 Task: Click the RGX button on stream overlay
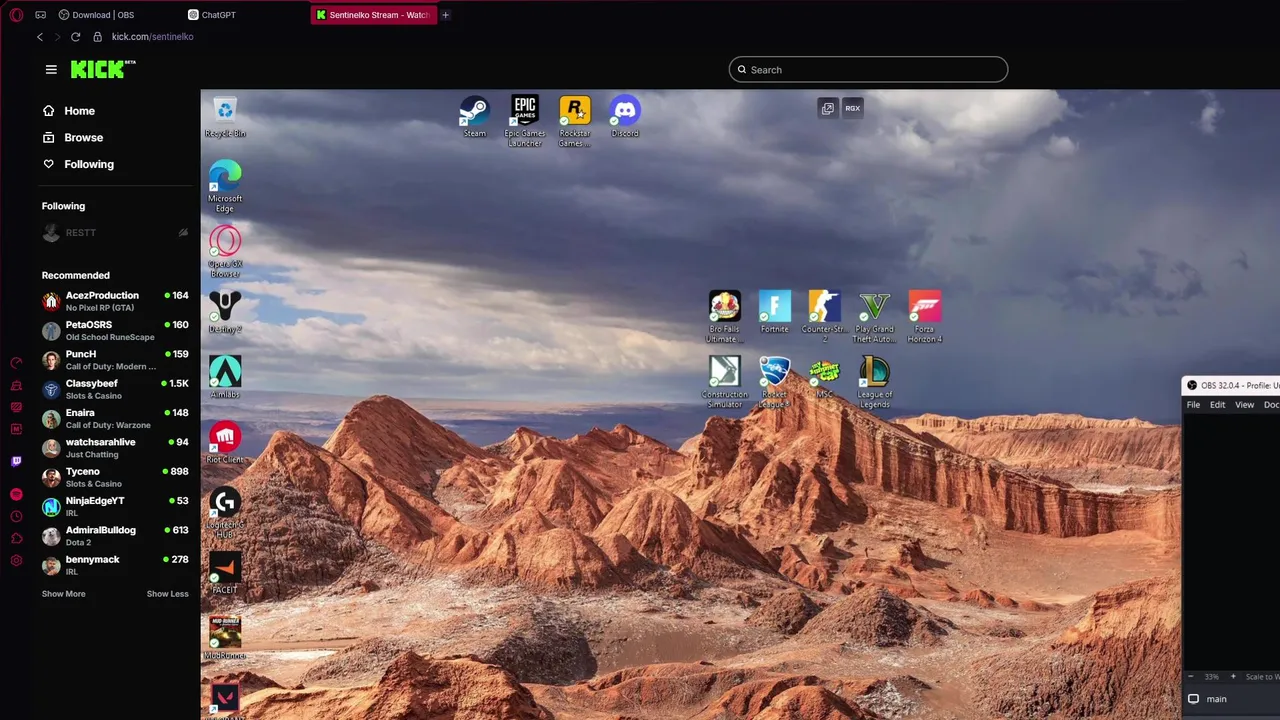click(852, 108)
